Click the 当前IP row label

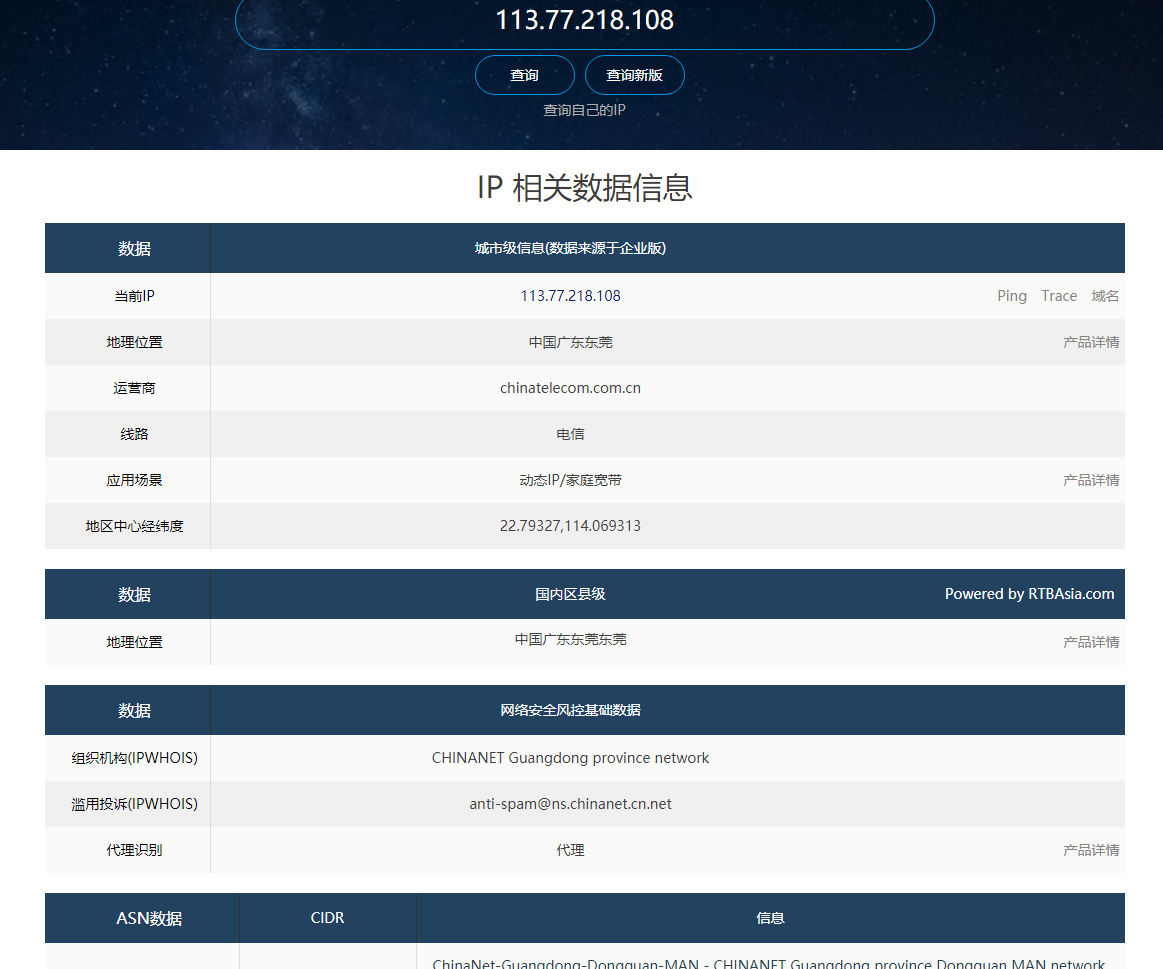click(x=134, y=296)
